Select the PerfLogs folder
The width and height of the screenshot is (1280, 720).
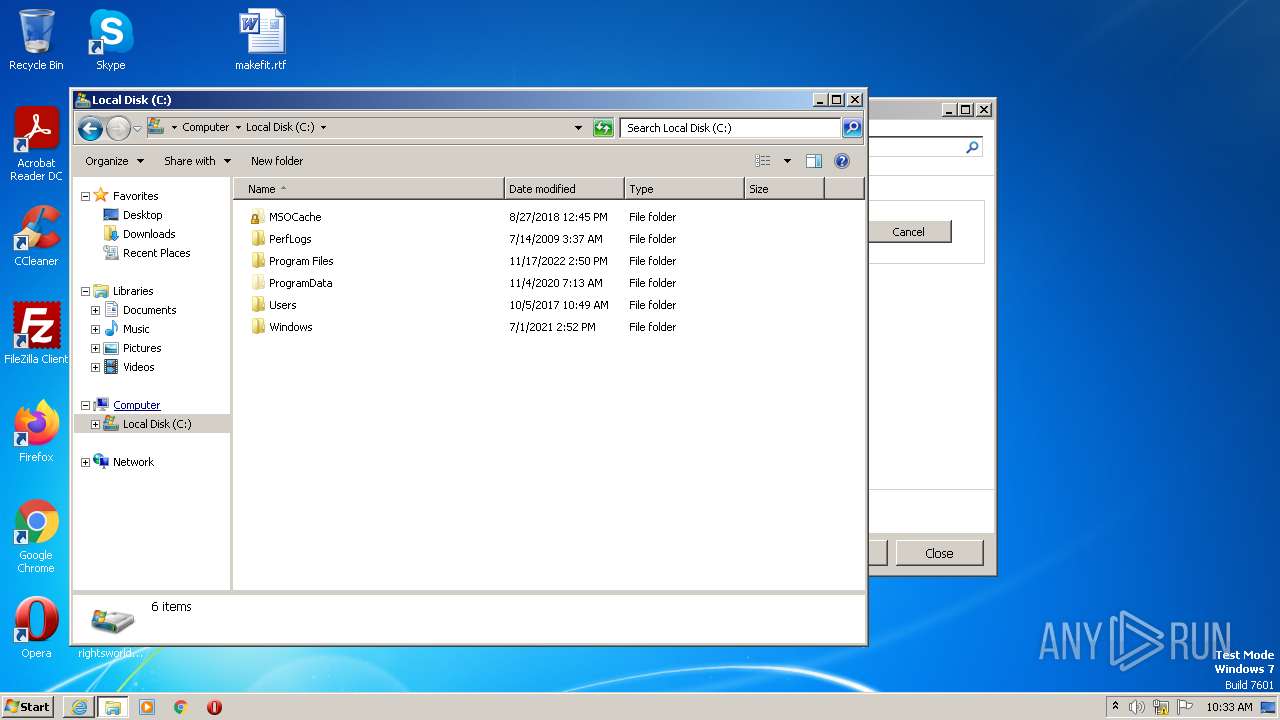[290, 239]
